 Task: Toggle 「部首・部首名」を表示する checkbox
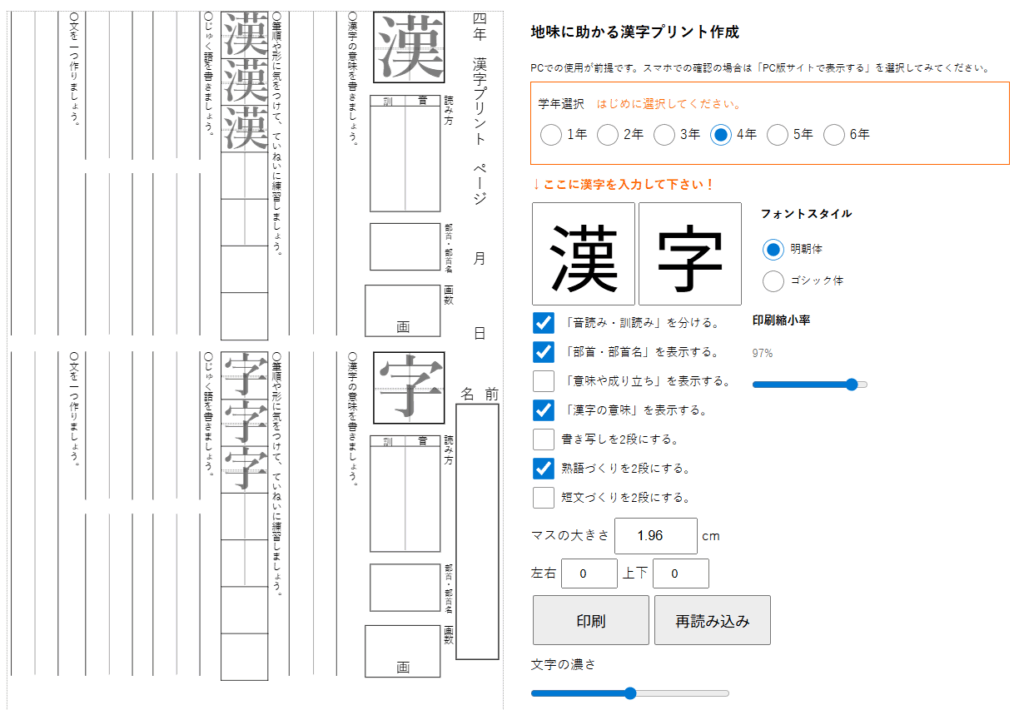pos(544,352)
